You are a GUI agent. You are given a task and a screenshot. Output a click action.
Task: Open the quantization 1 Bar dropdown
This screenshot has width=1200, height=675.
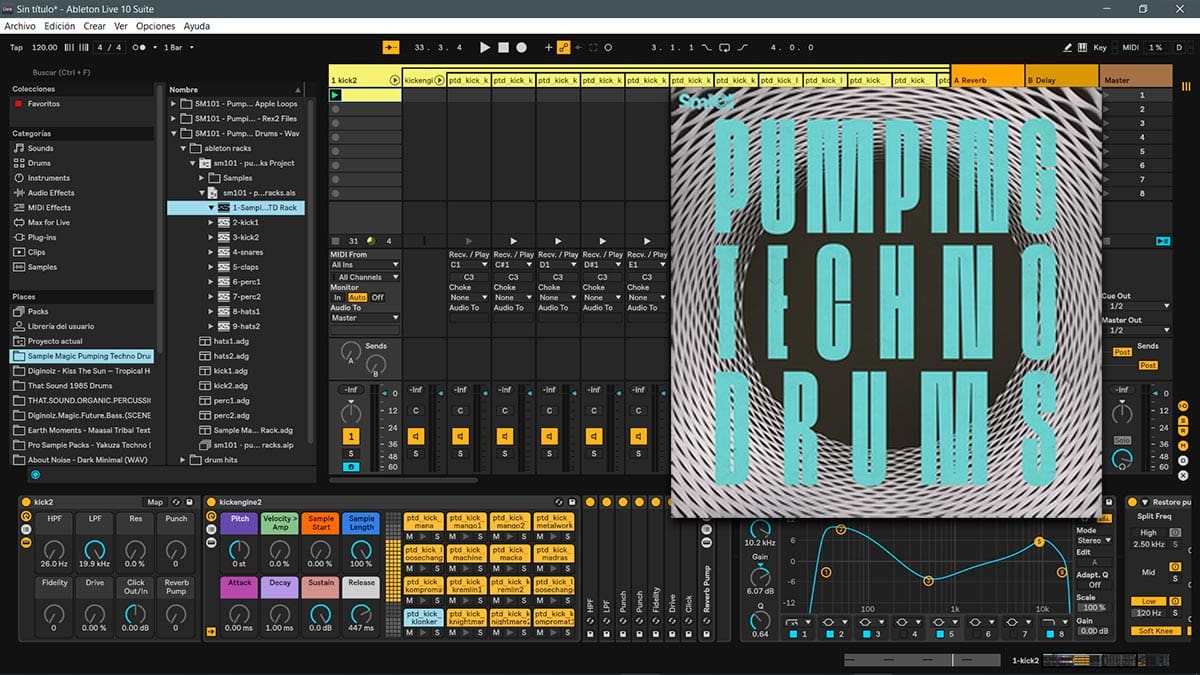coord(179,47)
